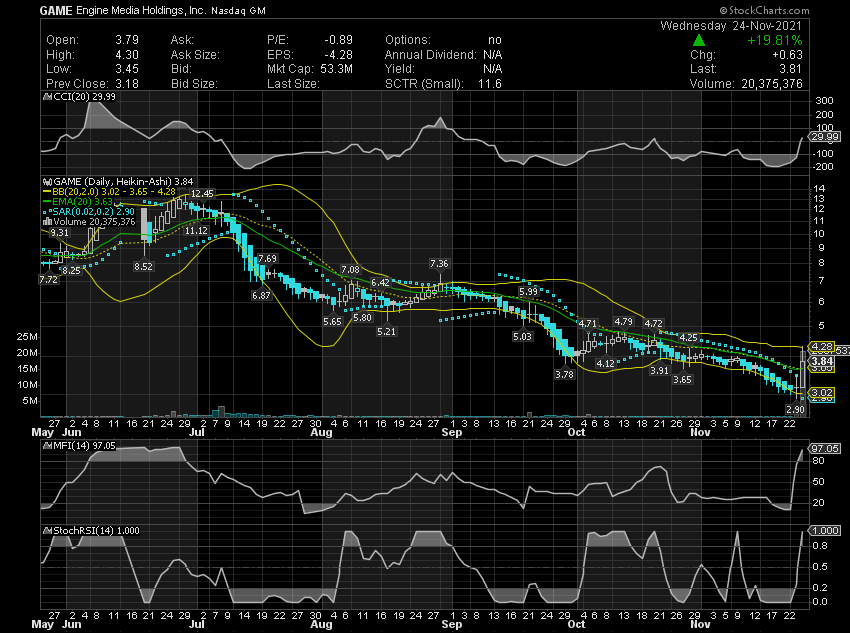850x633 pixels.
Task: Click the GAME (Daily, Heikin-Ashi) 3.84 title
Action: point(124,182)
